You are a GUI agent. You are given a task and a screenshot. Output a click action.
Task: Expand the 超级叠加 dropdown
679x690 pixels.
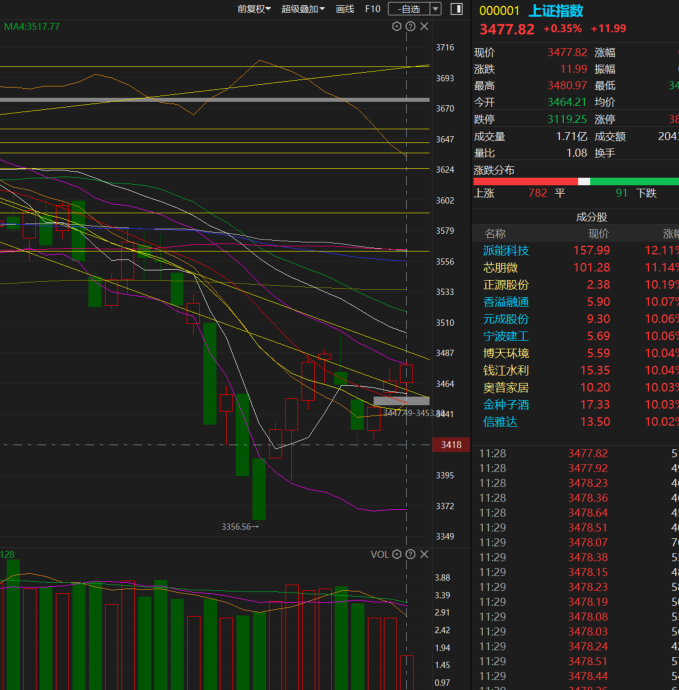303,9
